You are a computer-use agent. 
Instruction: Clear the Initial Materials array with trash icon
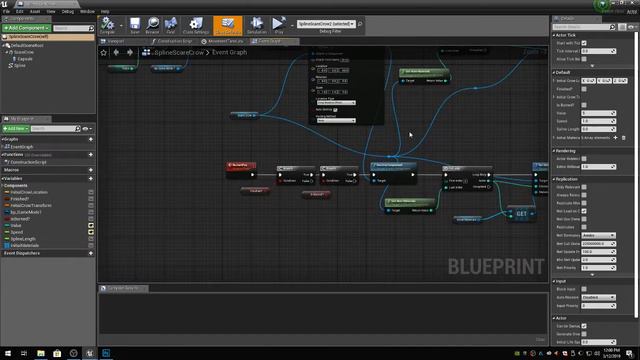click(624, 138)
